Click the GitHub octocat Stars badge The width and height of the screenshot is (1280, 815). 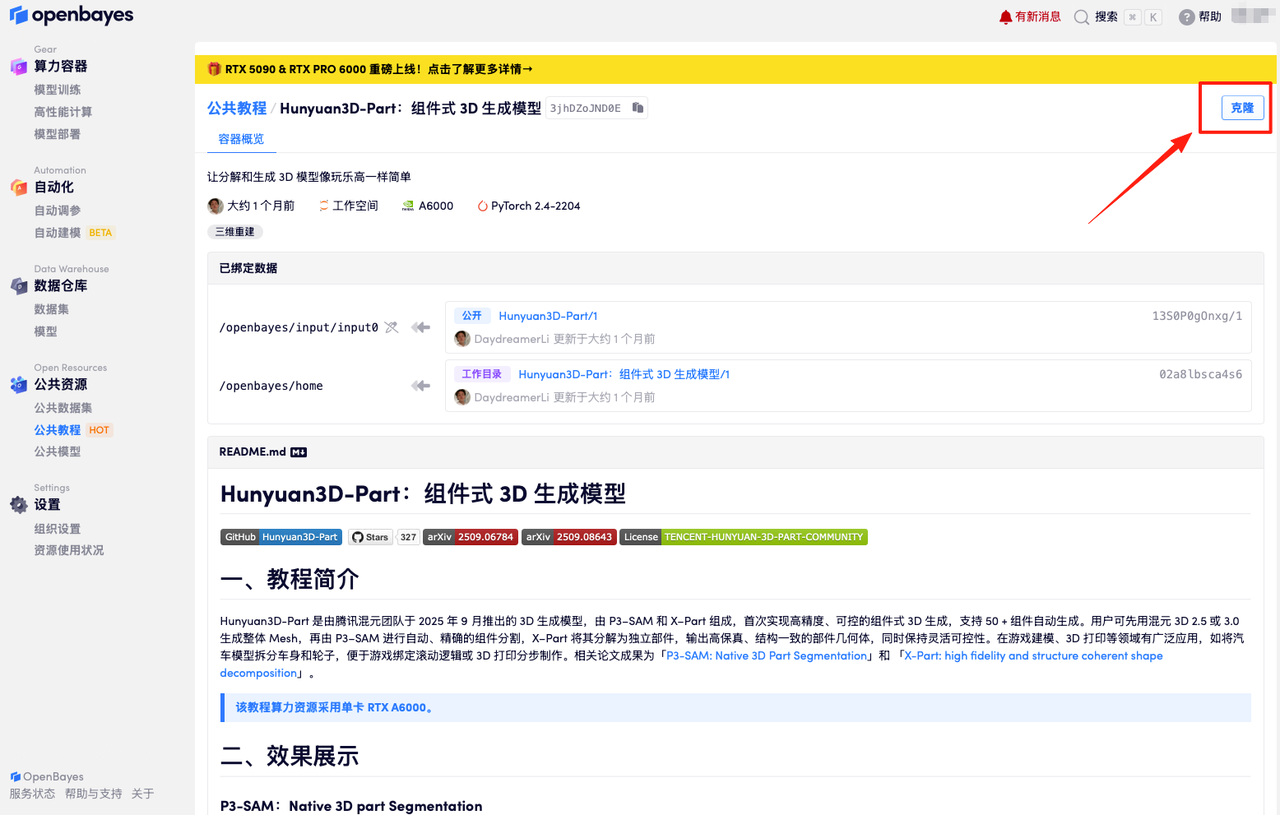click(x=370, y=537)
